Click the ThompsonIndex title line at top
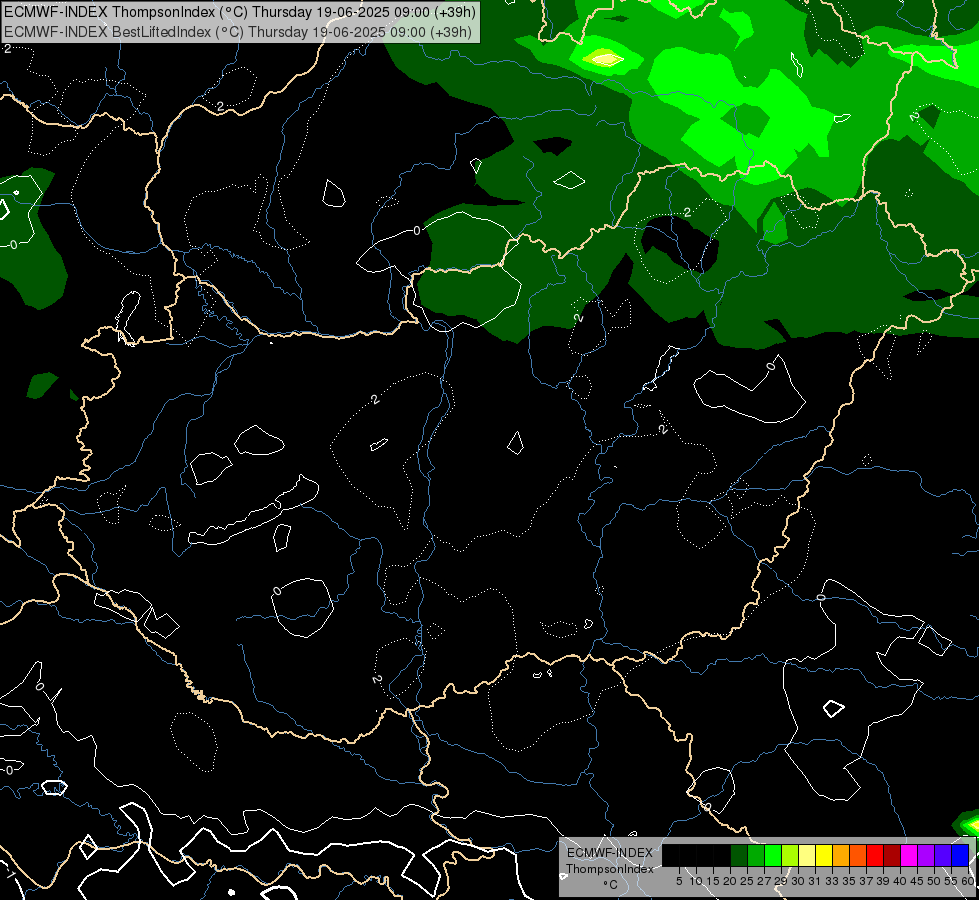The width and height of the screenshot is (979, 900). click(240, 11)
